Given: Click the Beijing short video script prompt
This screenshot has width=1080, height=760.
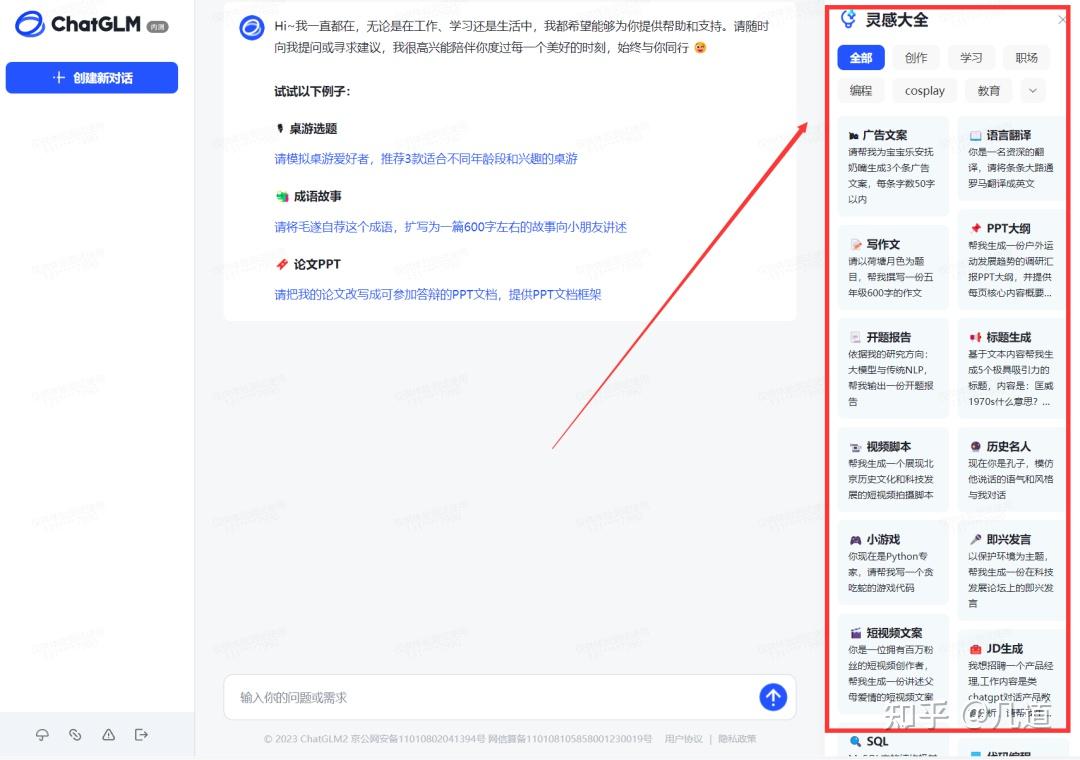Looking at the screenshot, I should (x=891, y=479).
